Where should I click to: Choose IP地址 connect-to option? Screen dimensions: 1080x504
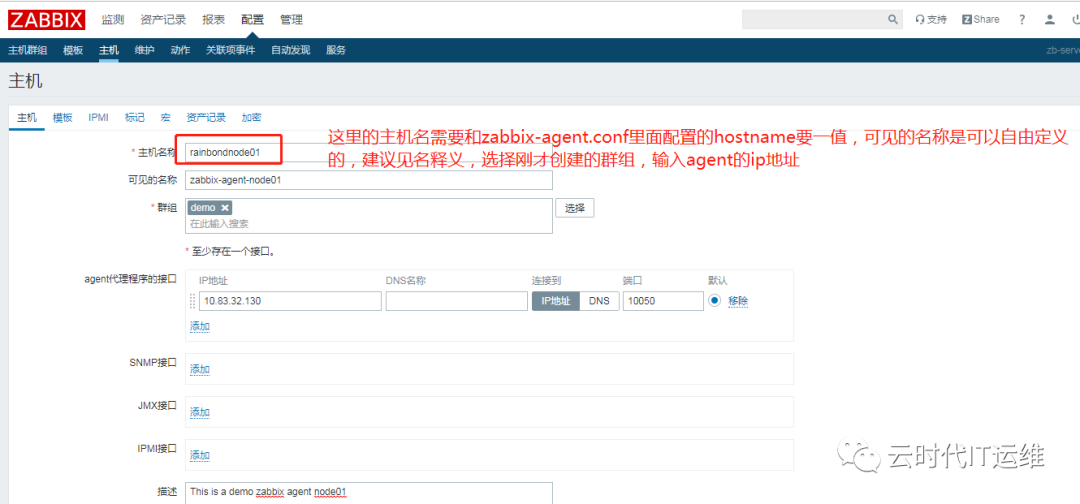point(555,302)
